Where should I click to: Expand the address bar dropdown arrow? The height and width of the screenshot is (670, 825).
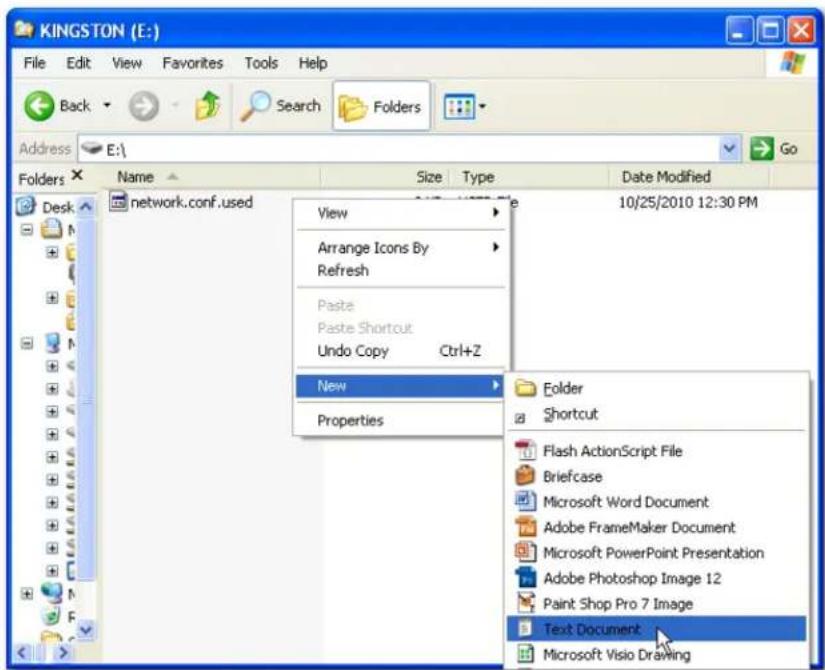(x=729, y=149)
